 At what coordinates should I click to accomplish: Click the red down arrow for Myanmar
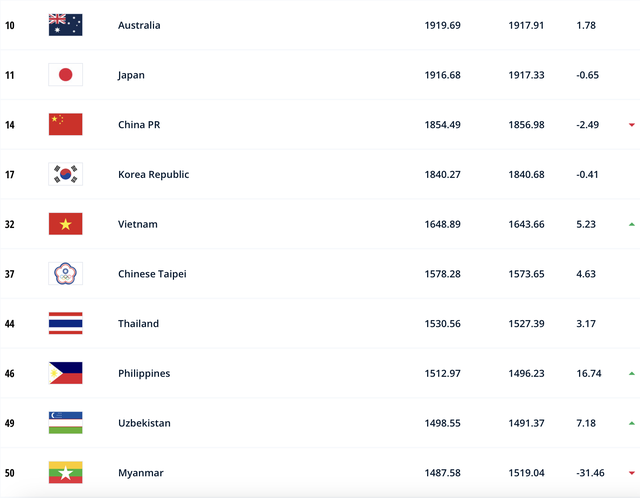point(632,473)
